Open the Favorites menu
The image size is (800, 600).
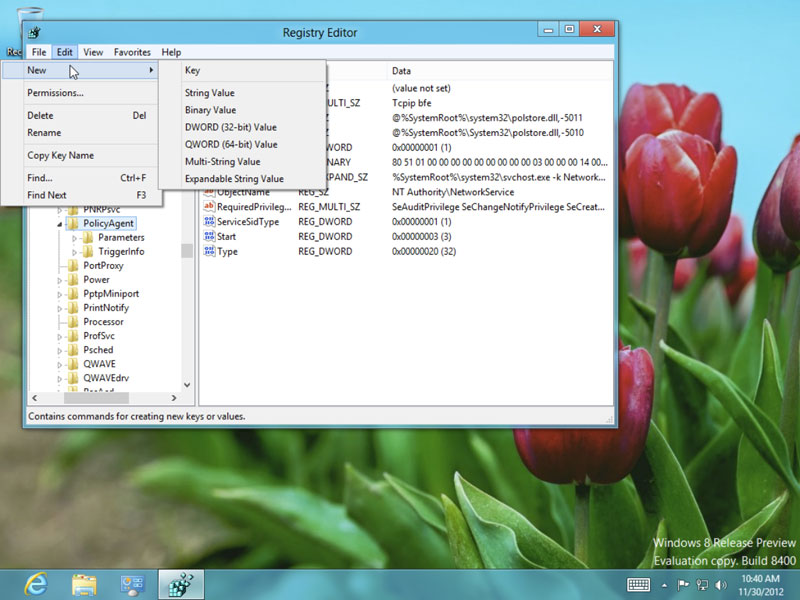132,52
